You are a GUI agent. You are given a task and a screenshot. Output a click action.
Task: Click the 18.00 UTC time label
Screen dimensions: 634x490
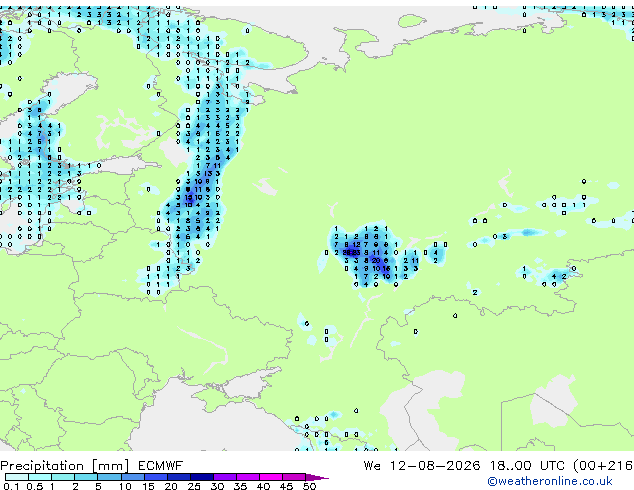(x=526, y=466)
